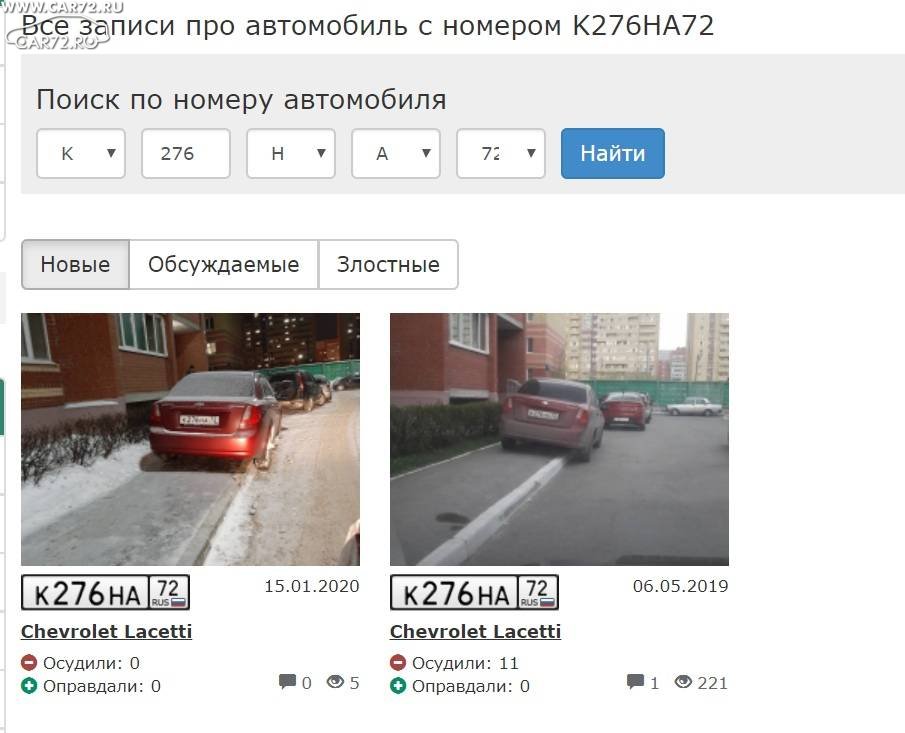Expand the third letter dropdown showing А
This screenshot has height=733, width=905.
(x=396, y=154)
